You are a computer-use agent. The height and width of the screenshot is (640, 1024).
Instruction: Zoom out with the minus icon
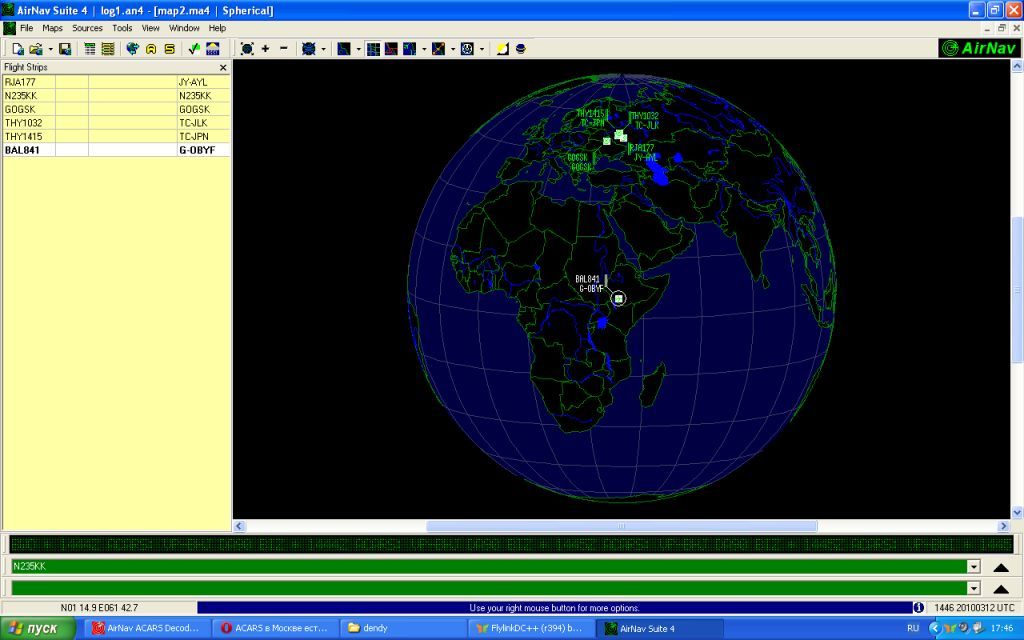(283, 49)
